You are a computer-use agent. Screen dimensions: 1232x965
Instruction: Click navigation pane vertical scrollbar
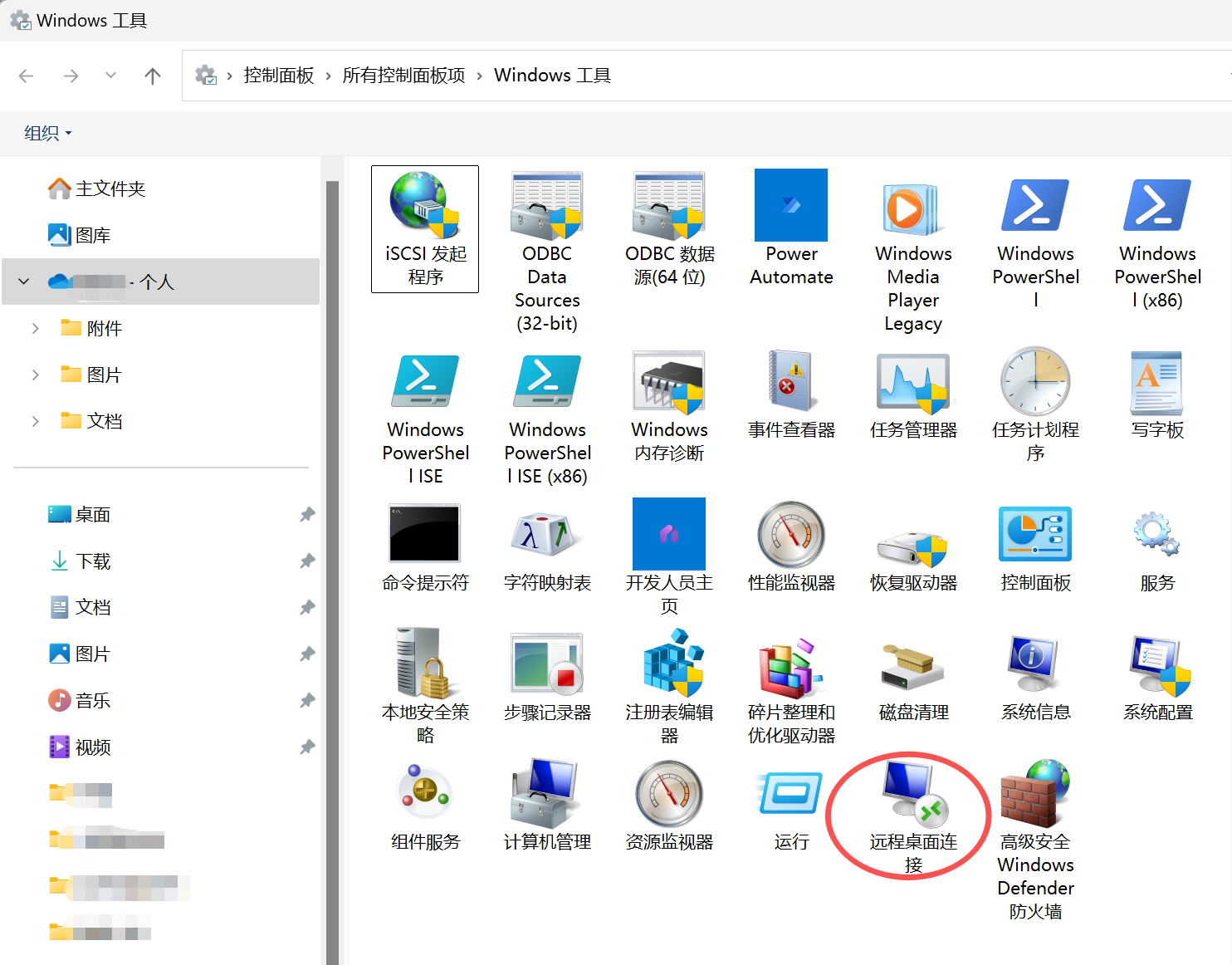(332, 573)
